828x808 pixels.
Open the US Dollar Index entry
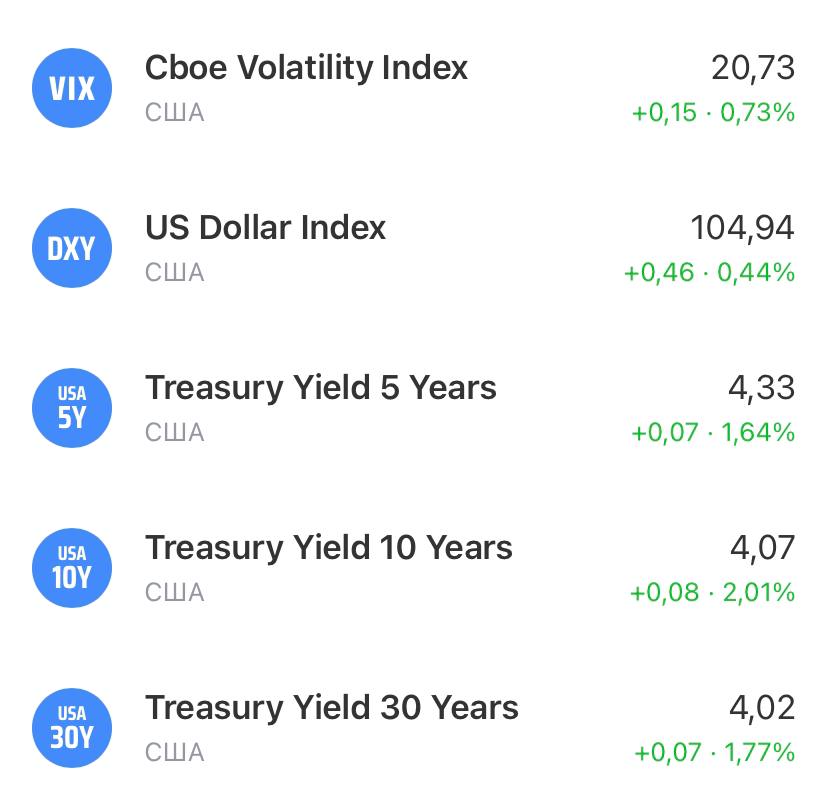tap(265, 228)
